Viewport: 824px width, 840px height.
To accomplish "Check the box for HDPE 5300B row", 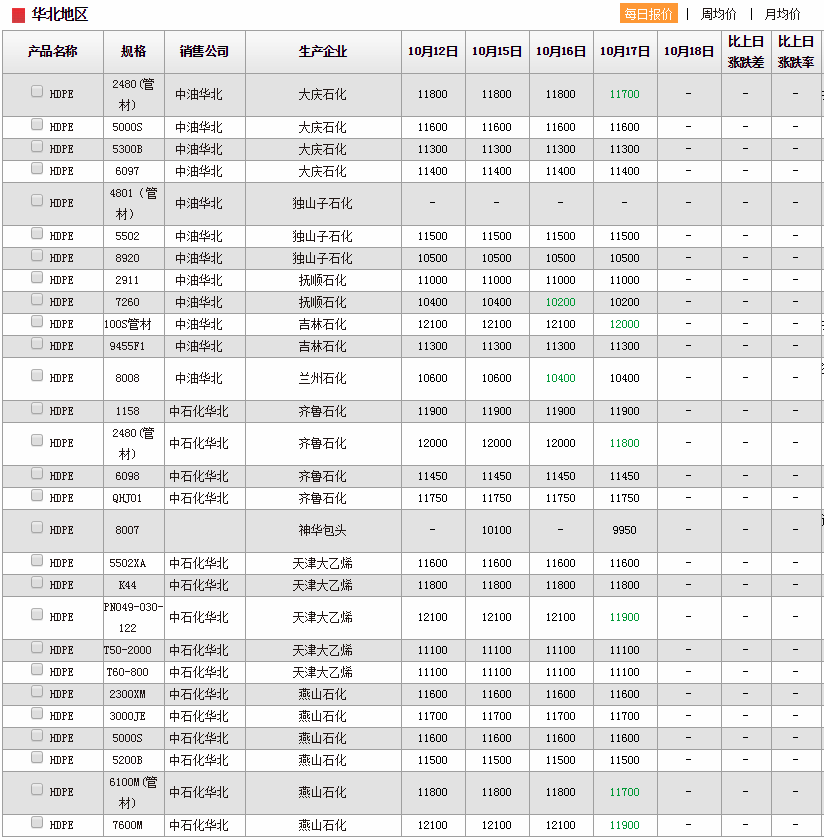I will (36, 146).
